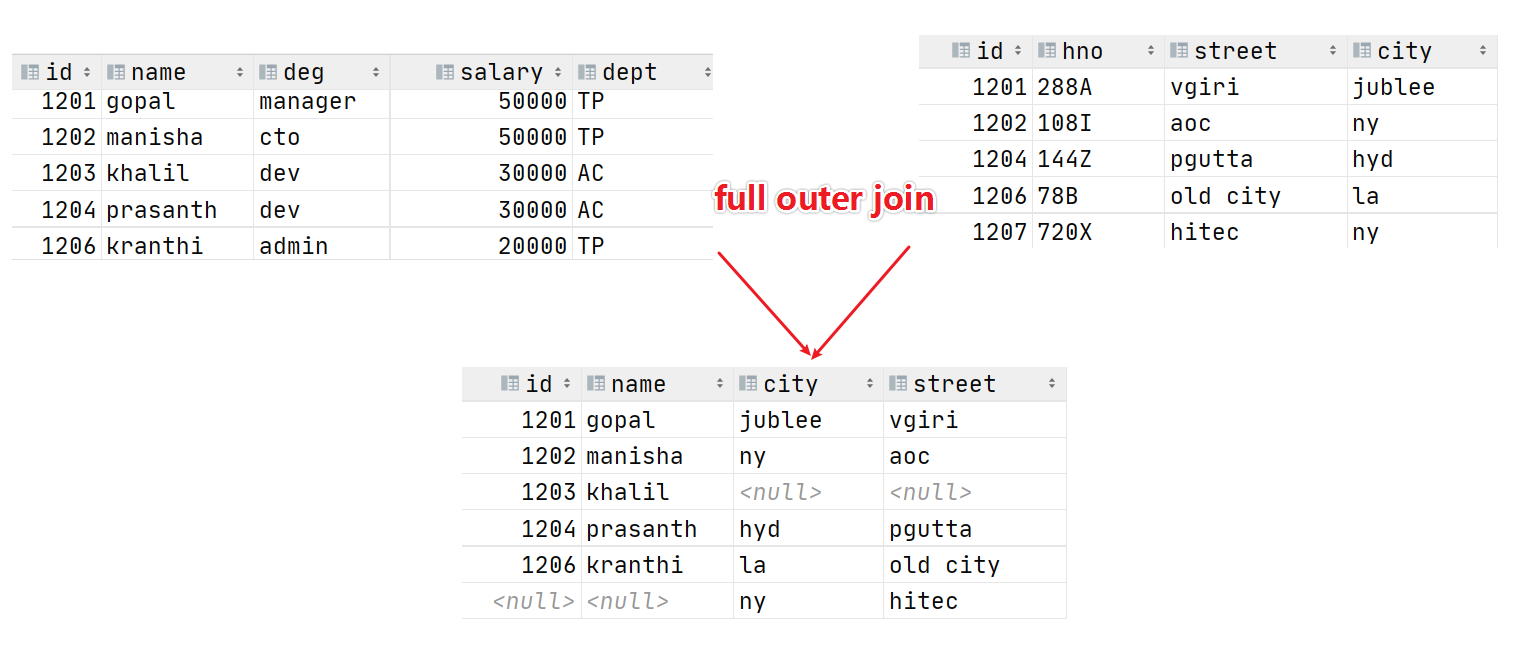The width and height of the screenshot is (1530, 661).
Task: Toggle sort arrows on name in salary table
Action: click(240, 72)
